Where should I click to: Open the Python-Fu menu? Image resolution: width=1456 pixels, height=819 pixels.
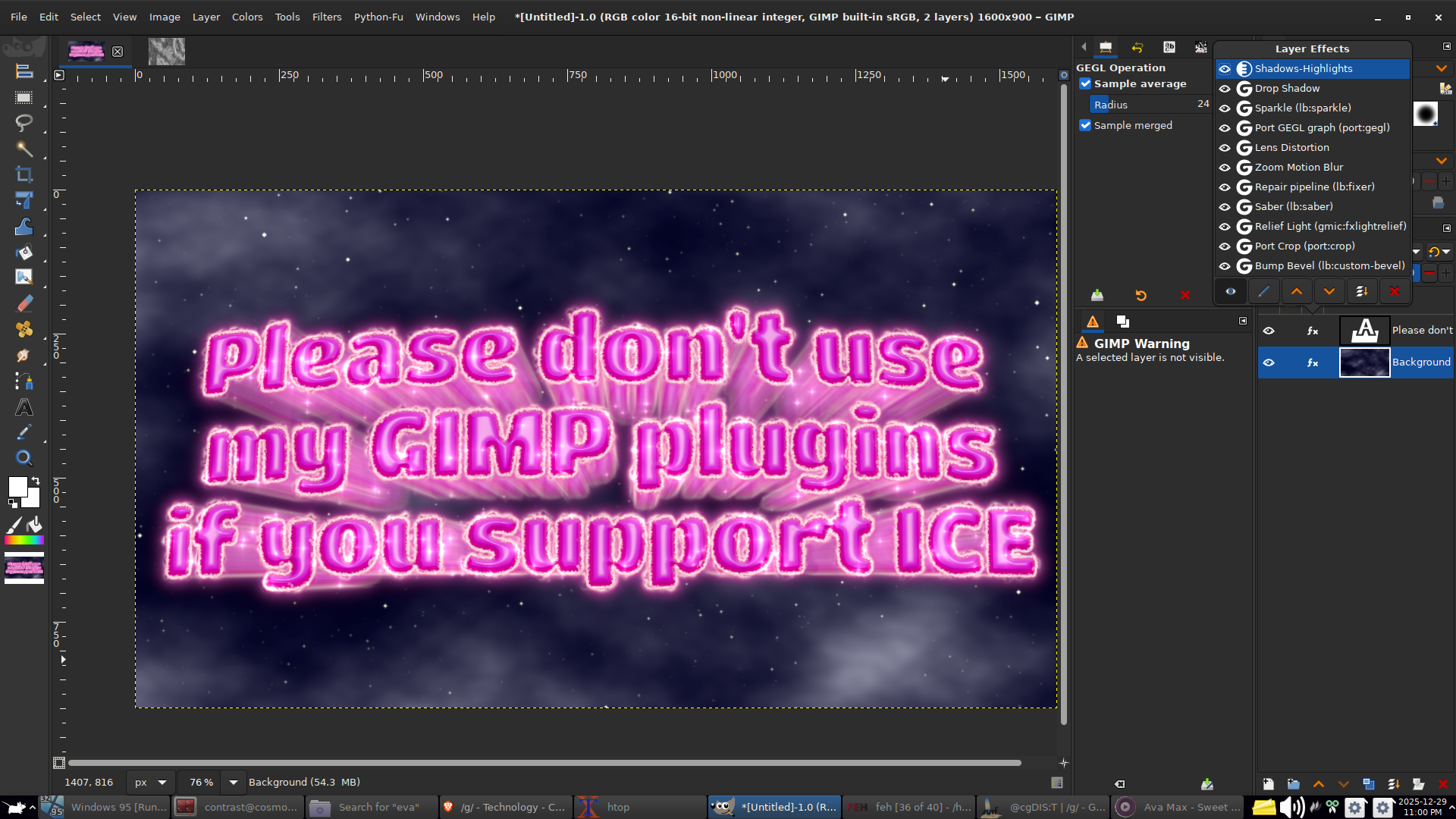click(378, 17)
